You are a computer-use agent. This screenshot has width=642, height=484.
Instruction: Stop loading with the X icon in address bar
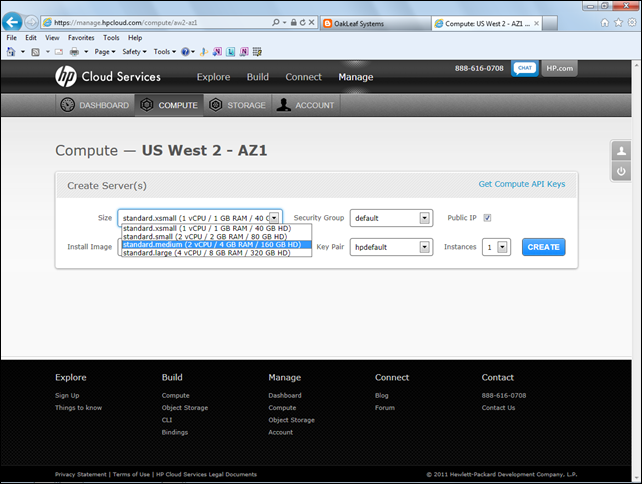tap(311, 22)
